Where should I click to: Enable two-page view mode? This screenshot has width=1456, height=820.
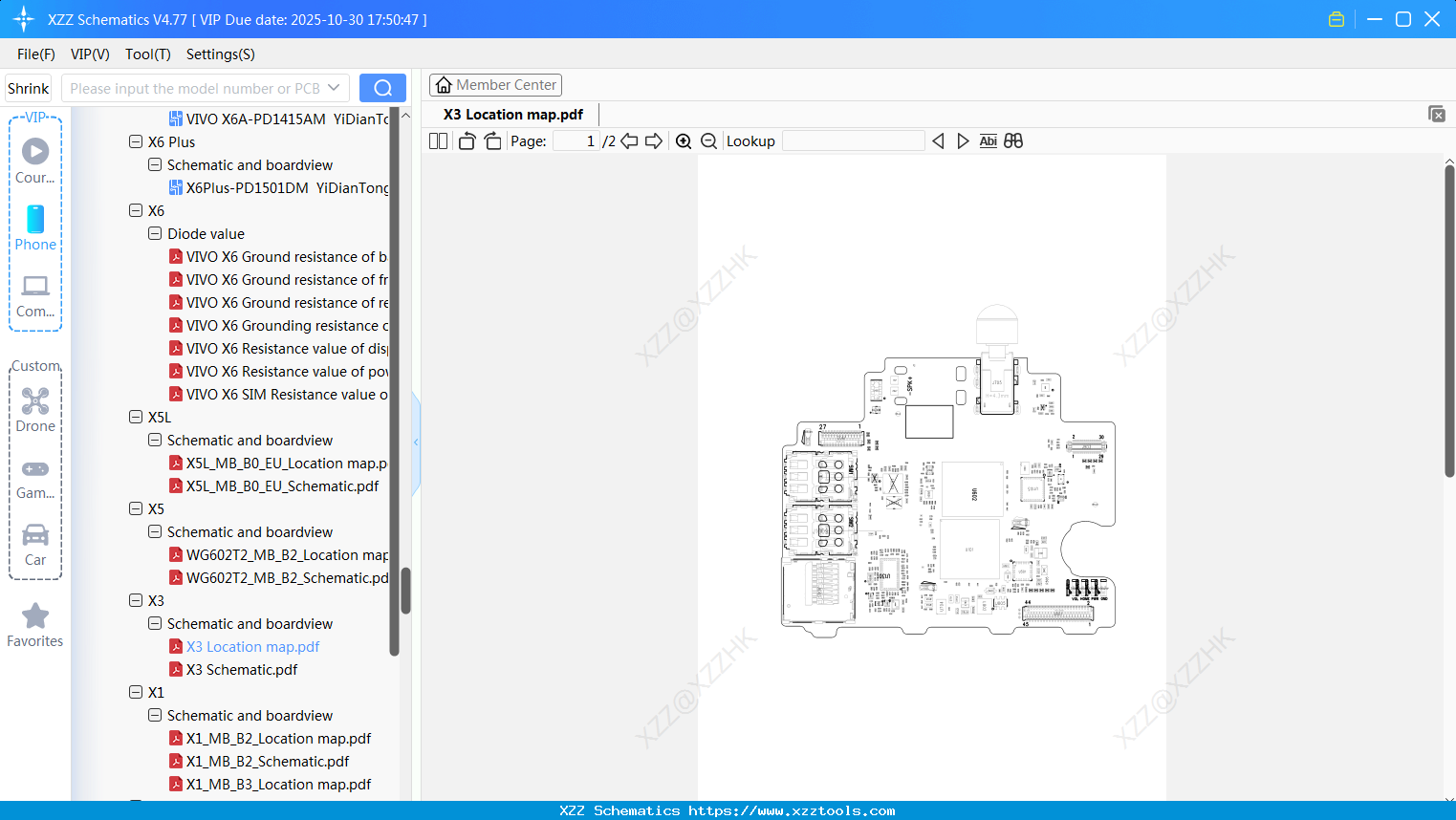(437, 140)
